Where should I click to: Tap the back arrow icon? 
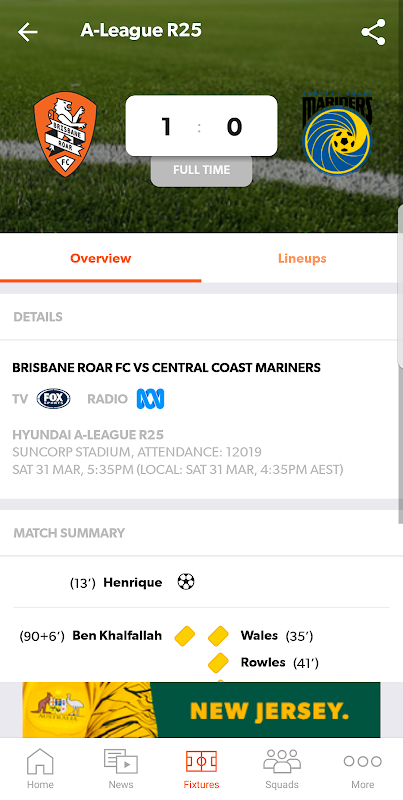(x=28, y=32)
